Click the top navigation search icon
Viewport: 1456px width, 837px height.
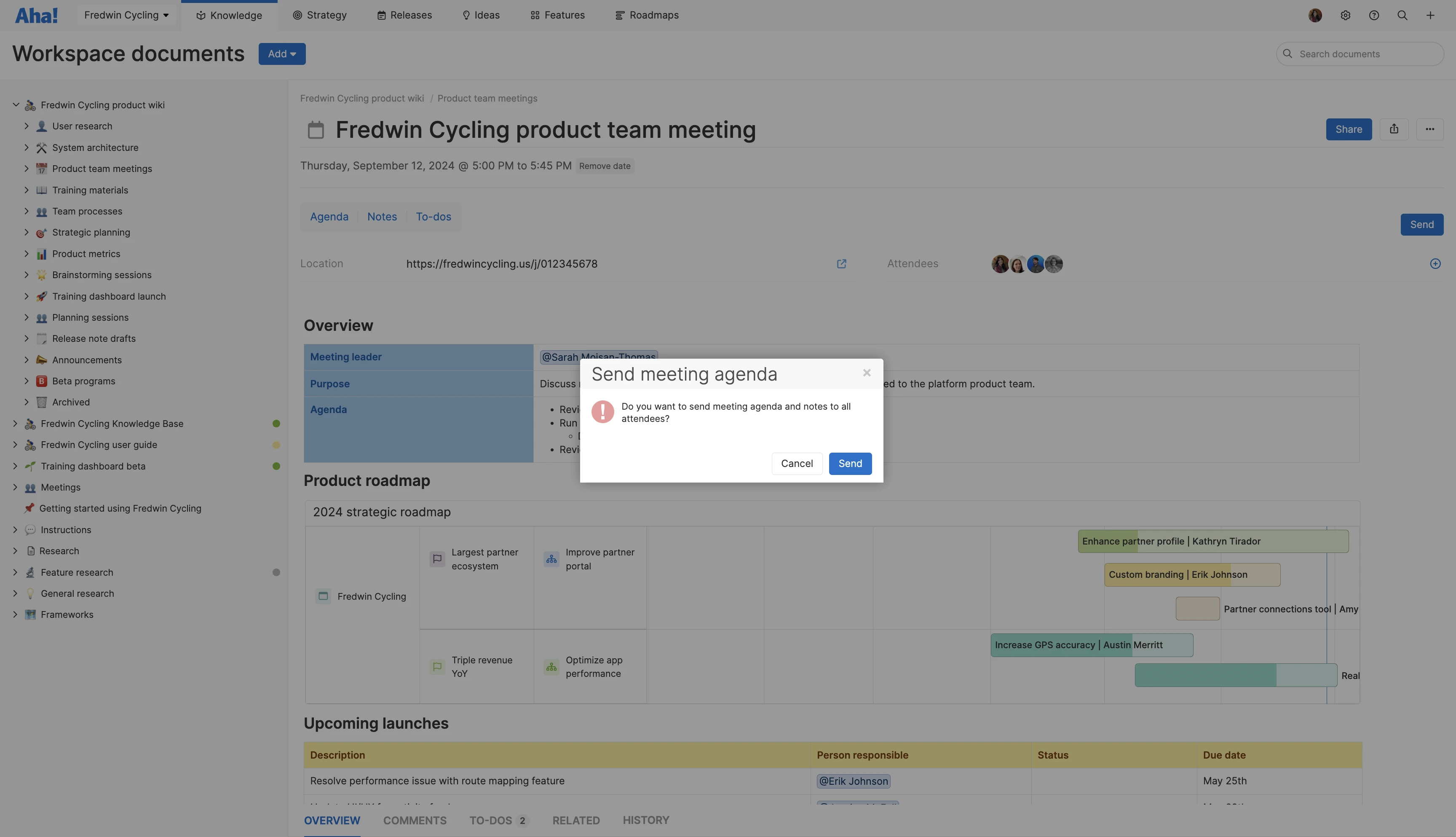click(1402, 16)
